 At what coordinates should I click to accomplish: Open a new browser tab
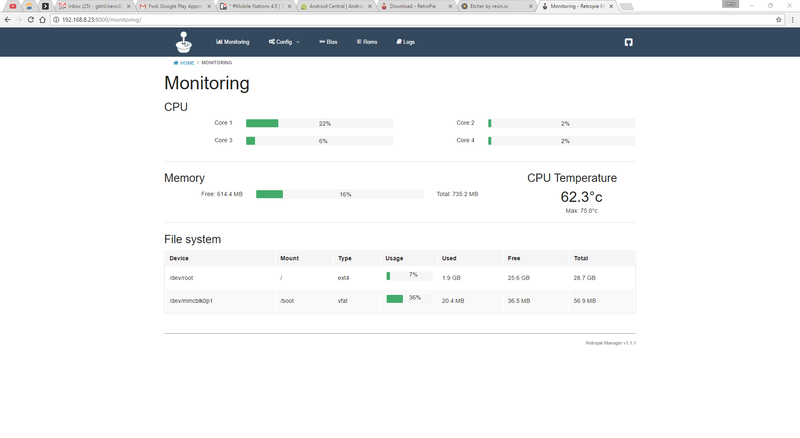point(627,7)
